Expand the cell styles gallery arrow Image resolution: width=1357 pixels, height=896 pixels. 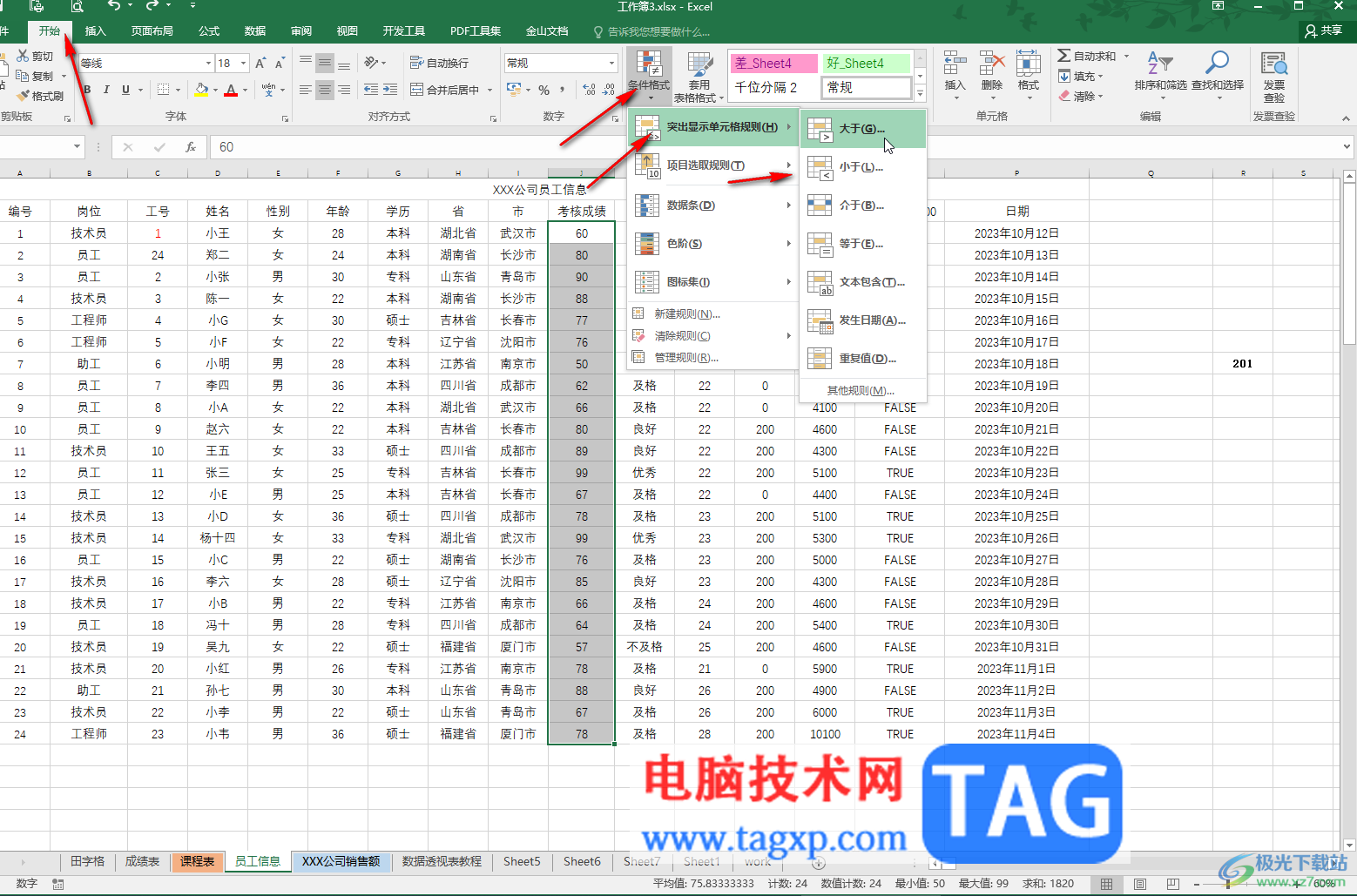pos(920,92)
